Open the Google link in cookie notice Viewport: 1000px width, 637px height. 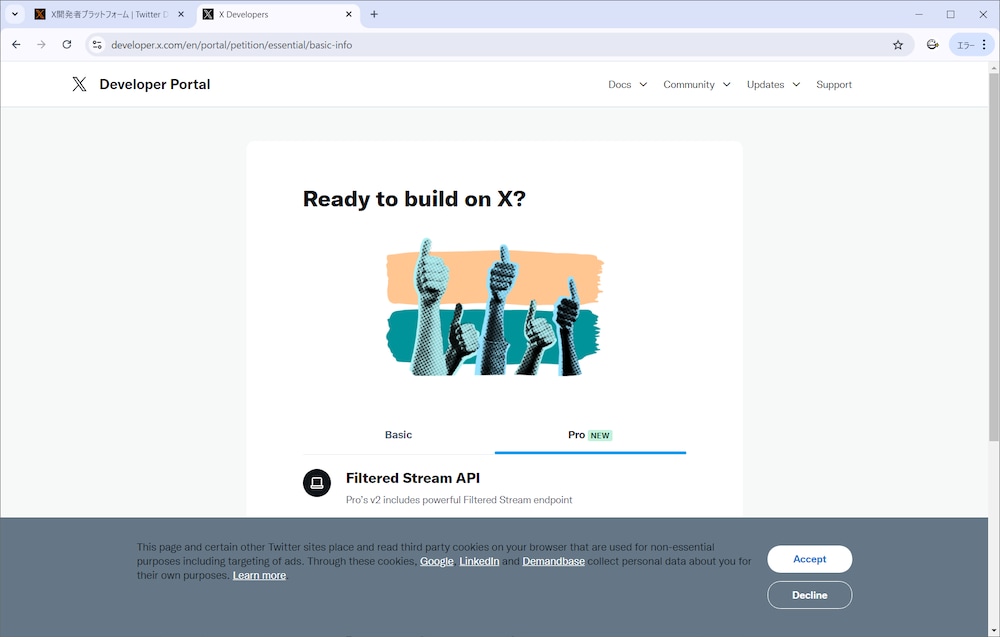click(x=436, y=561)
